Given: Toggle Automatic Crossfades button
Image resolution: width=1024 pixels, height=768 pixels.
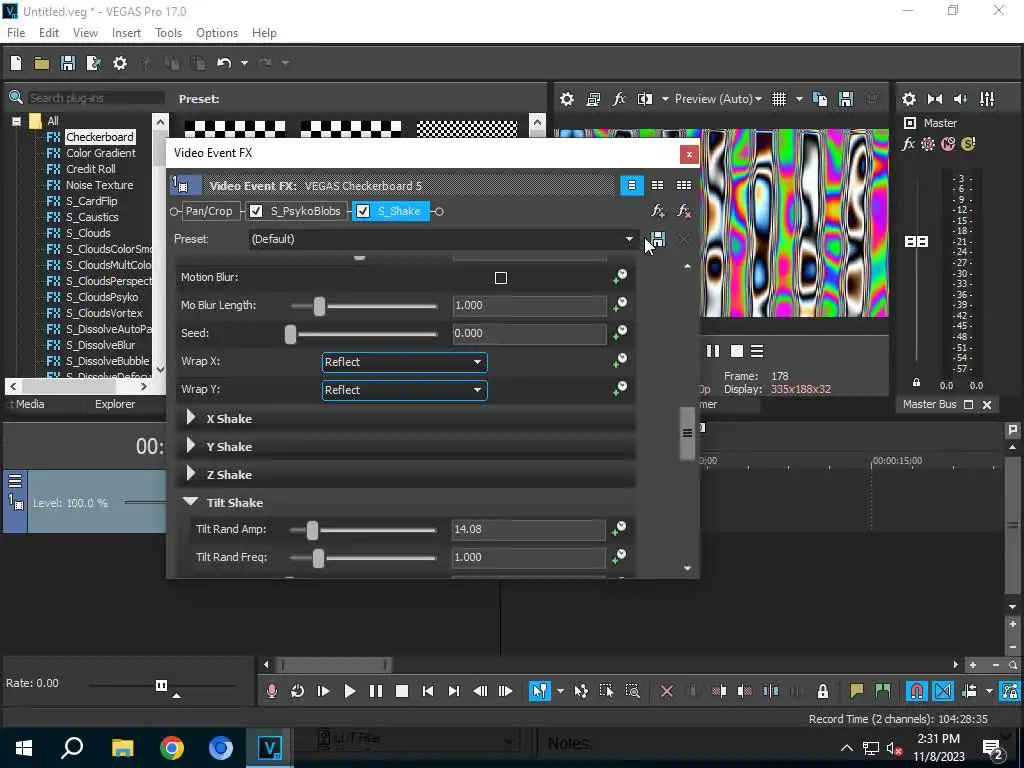Looking at the screenshot, I should (x=943, y=691).
